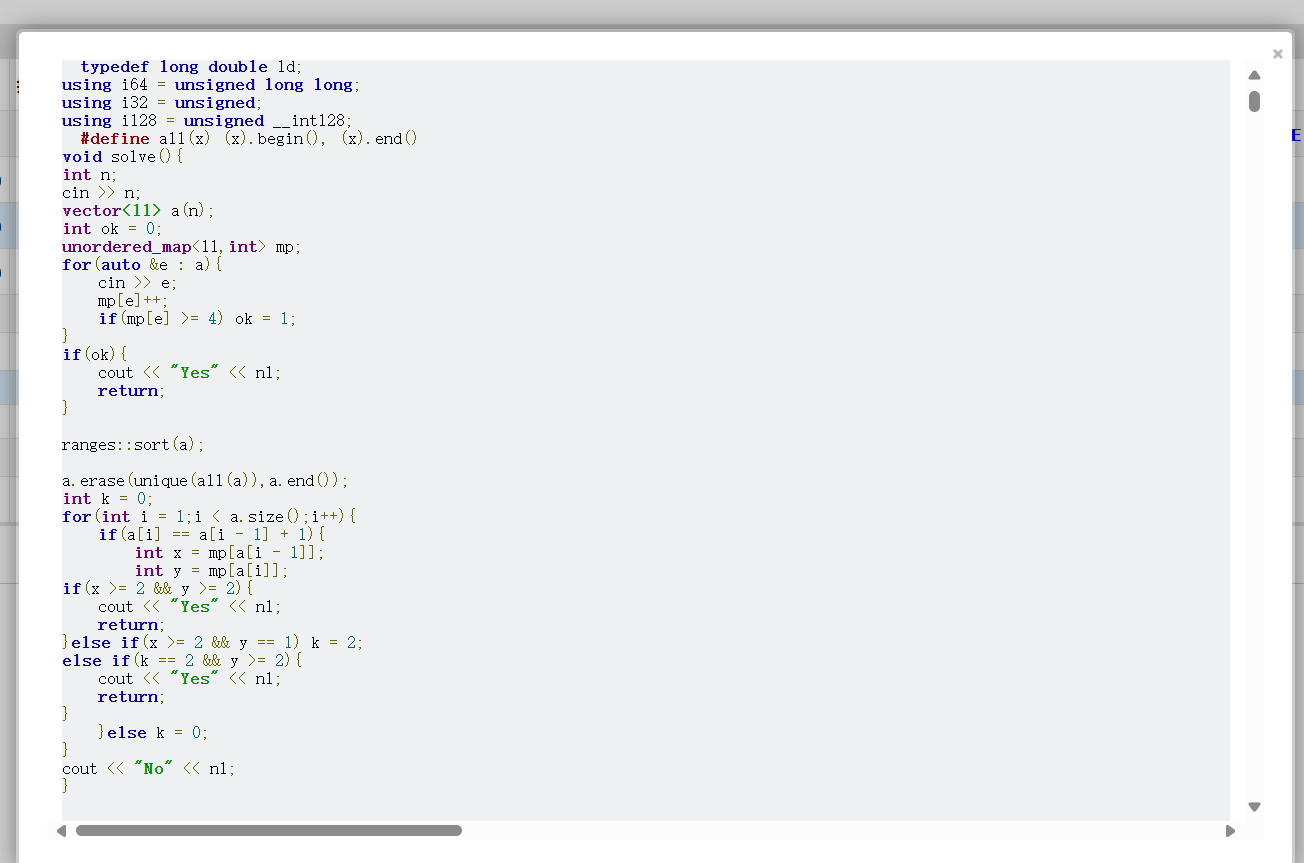This screenshot has height=863, width=1304.
Task: Click the 'int x = mp[a[i - 1]];' line
Action: pos(230,553)
